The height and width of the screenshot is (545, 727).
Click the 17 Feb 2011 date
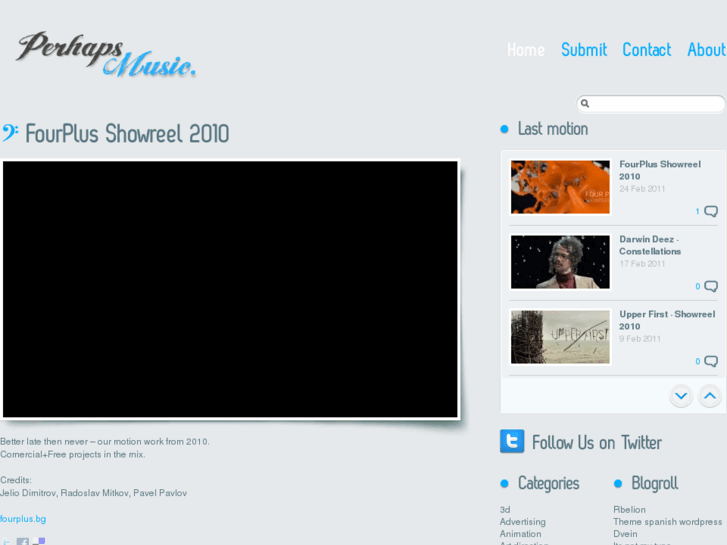[642, 264]
